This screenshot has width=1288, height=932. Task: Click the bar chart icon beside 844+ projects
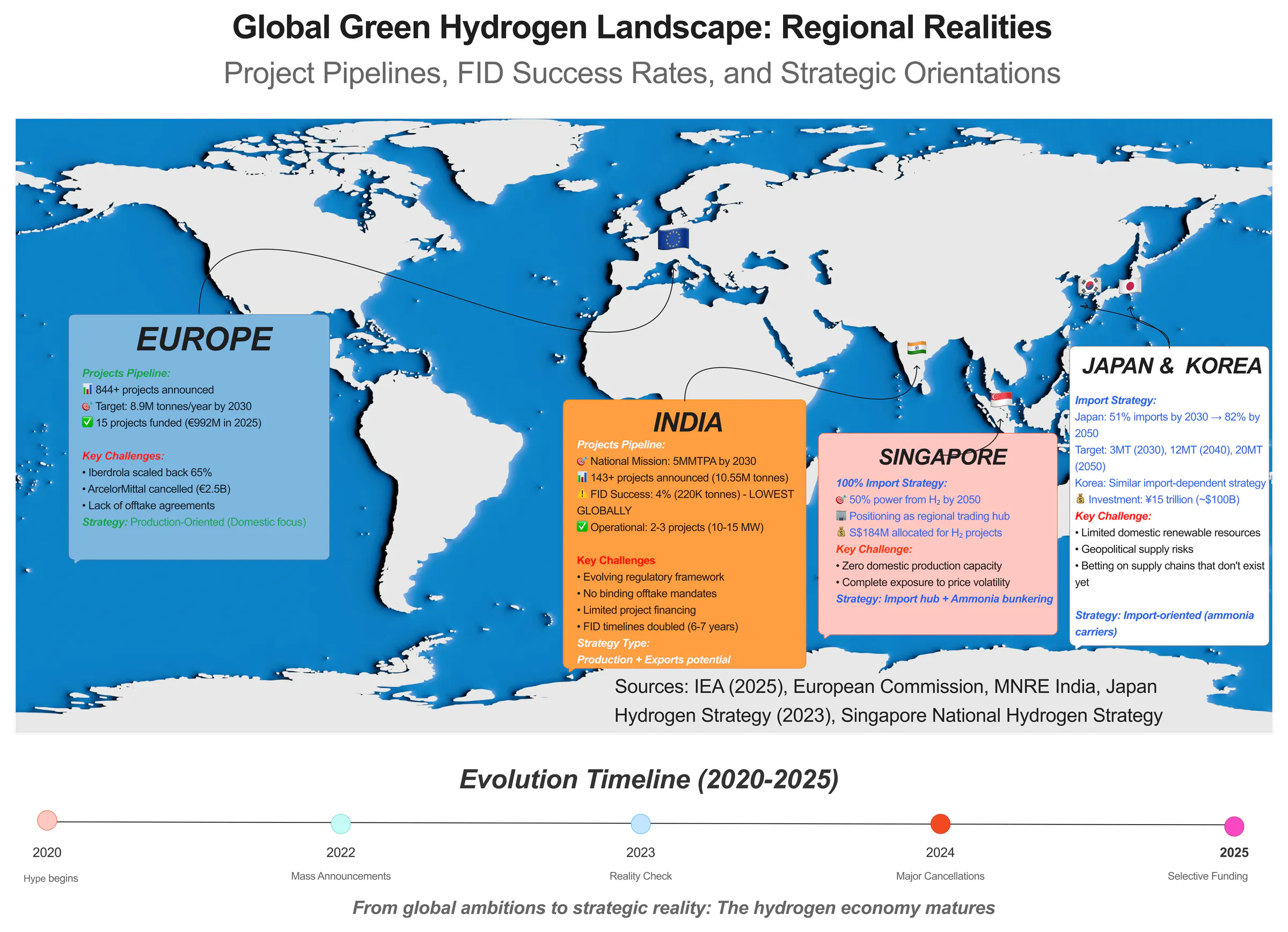click(x=89, y=390)
